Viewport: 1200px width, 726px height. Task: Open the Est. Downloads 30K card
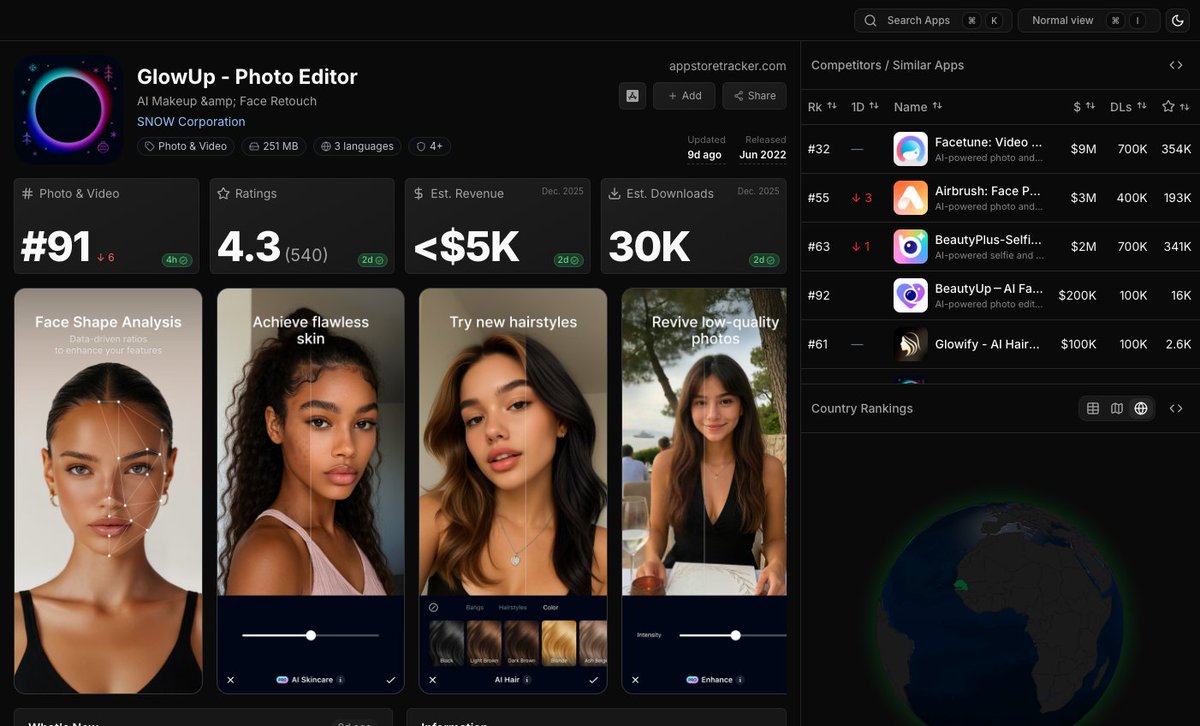click(x=694, y=226)
